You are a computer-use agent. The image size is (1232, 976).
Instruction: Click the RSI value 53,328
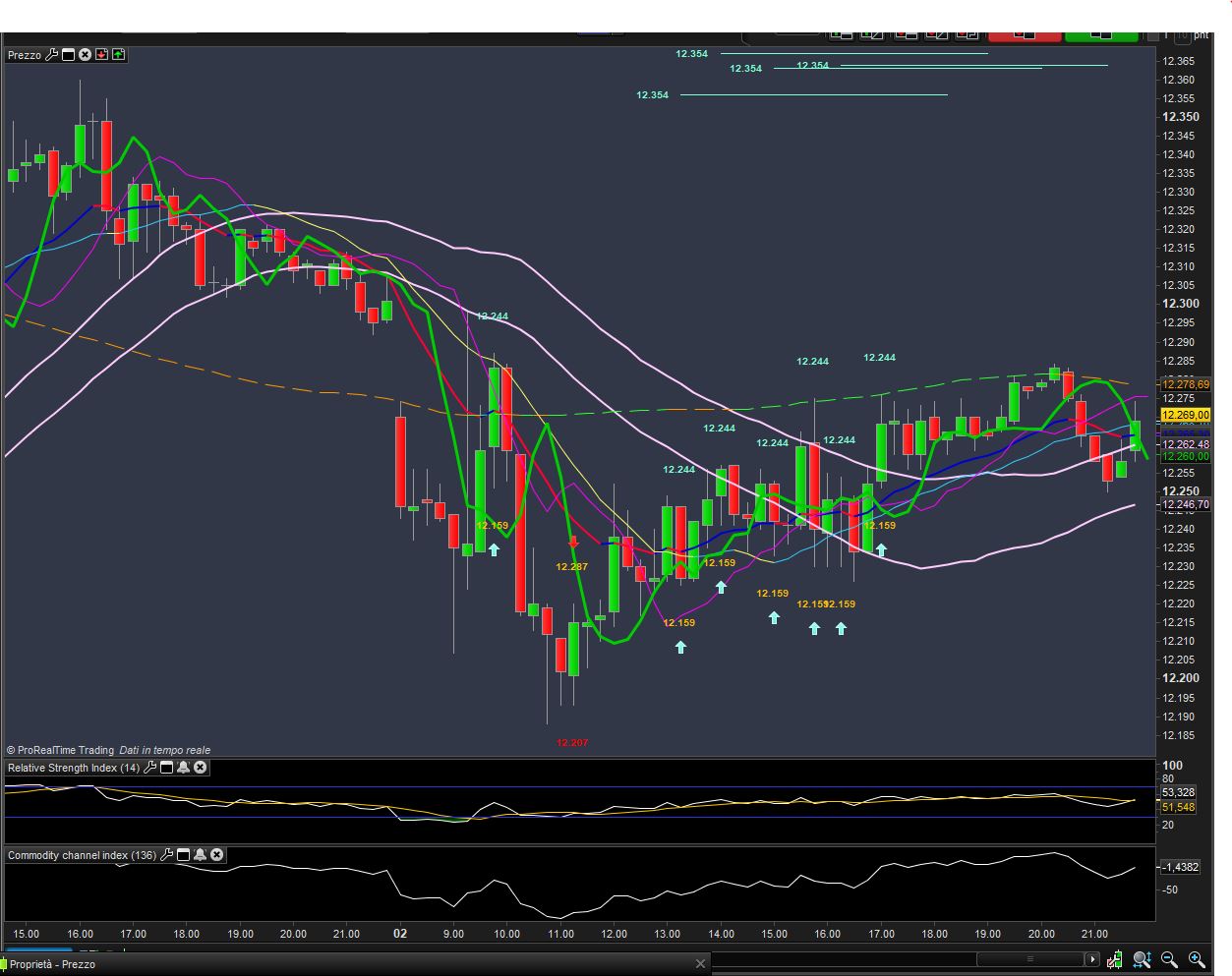pos(1178,792)
